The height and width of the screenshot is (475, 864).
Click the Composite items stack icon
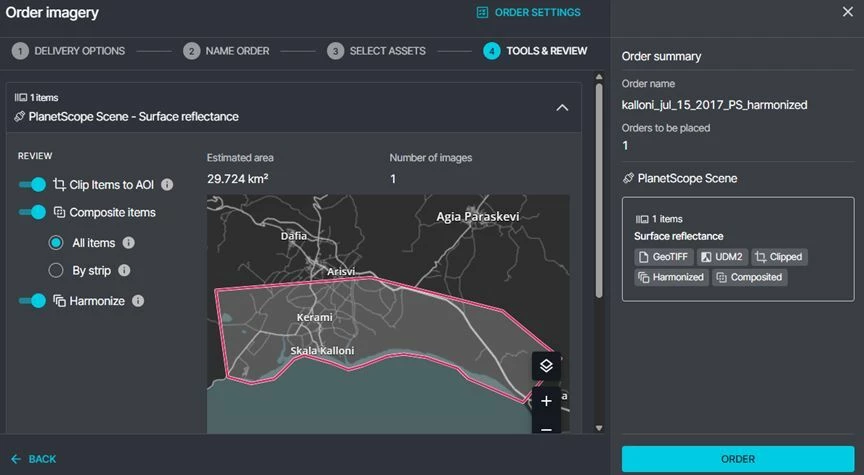coord(59,212)
